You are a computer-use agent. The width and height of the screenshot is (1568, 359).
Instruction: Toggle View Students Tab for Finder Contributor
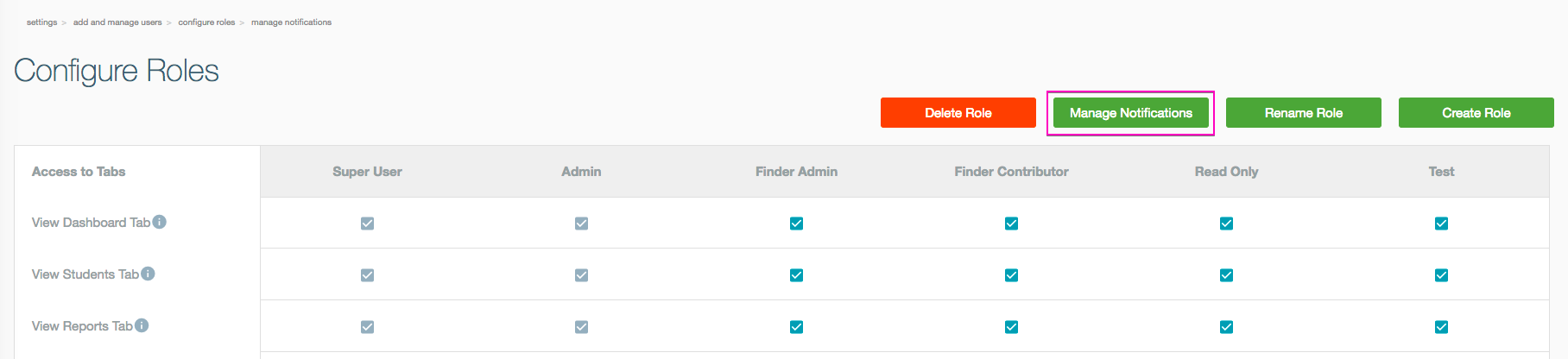click(1011, 275)
